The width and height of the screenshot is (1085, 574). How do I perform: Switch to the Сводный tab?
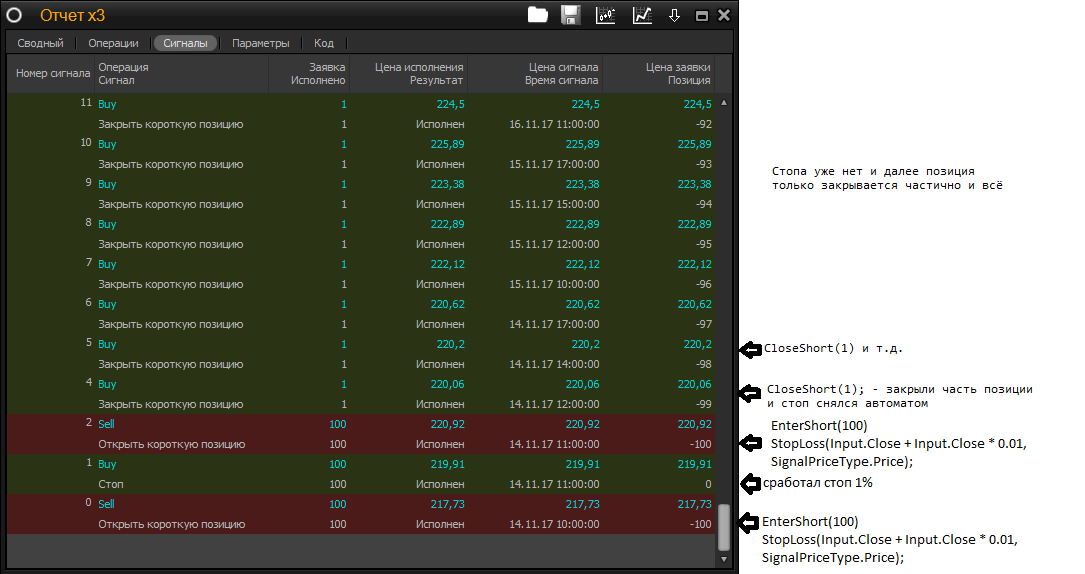pos(40,43)
